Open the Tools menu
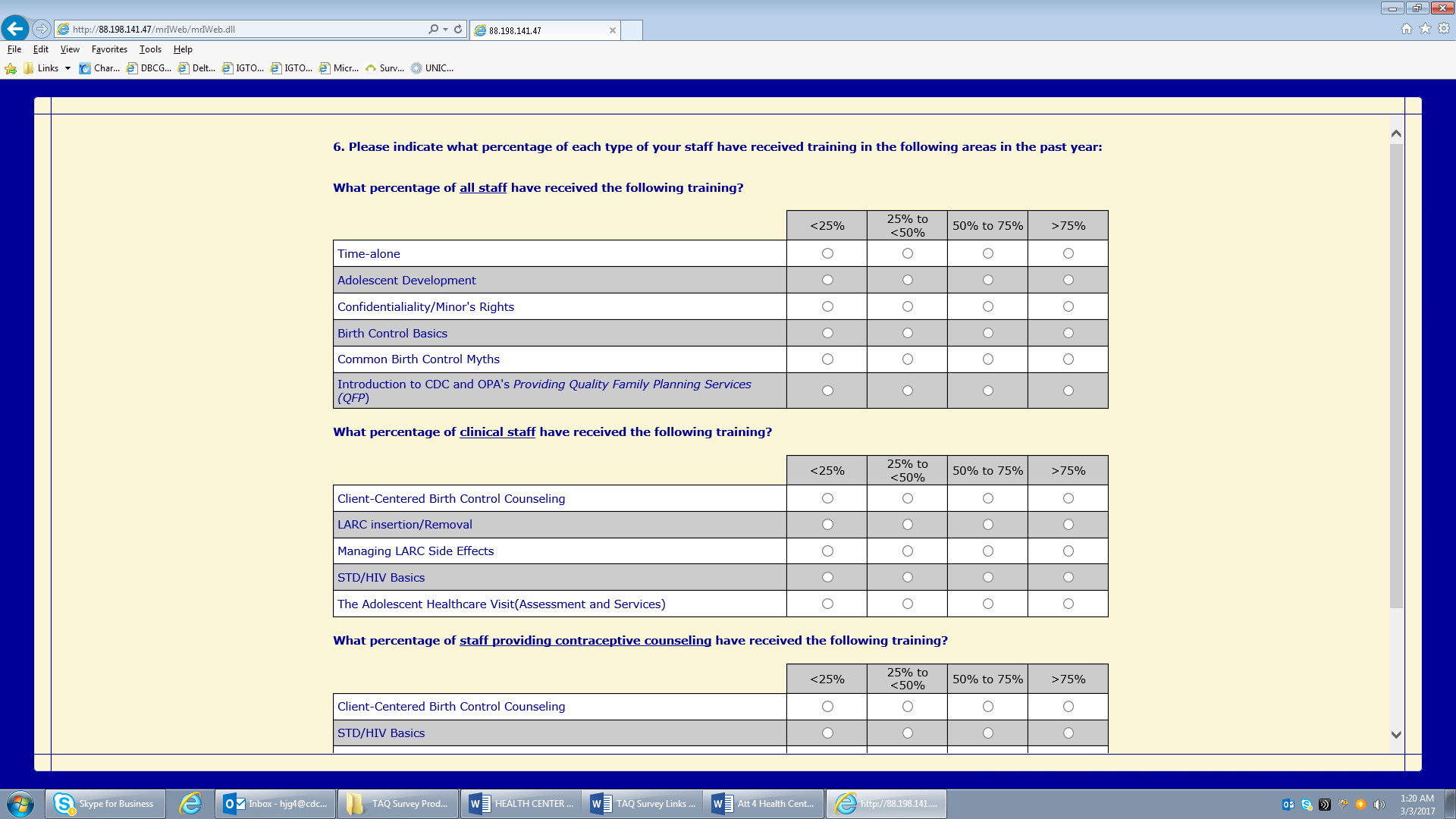Image resolution: width=1456 pixels, height=819 pixels. coord(150,49)
